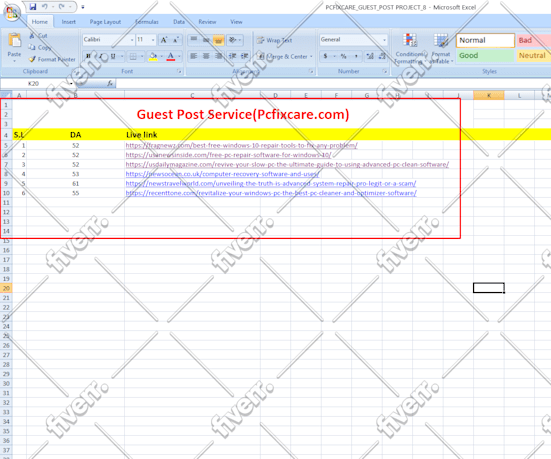The image size is (551, 459).
Task: Apply Accounting Number Format dollar icon
Action: click(325, 56)
